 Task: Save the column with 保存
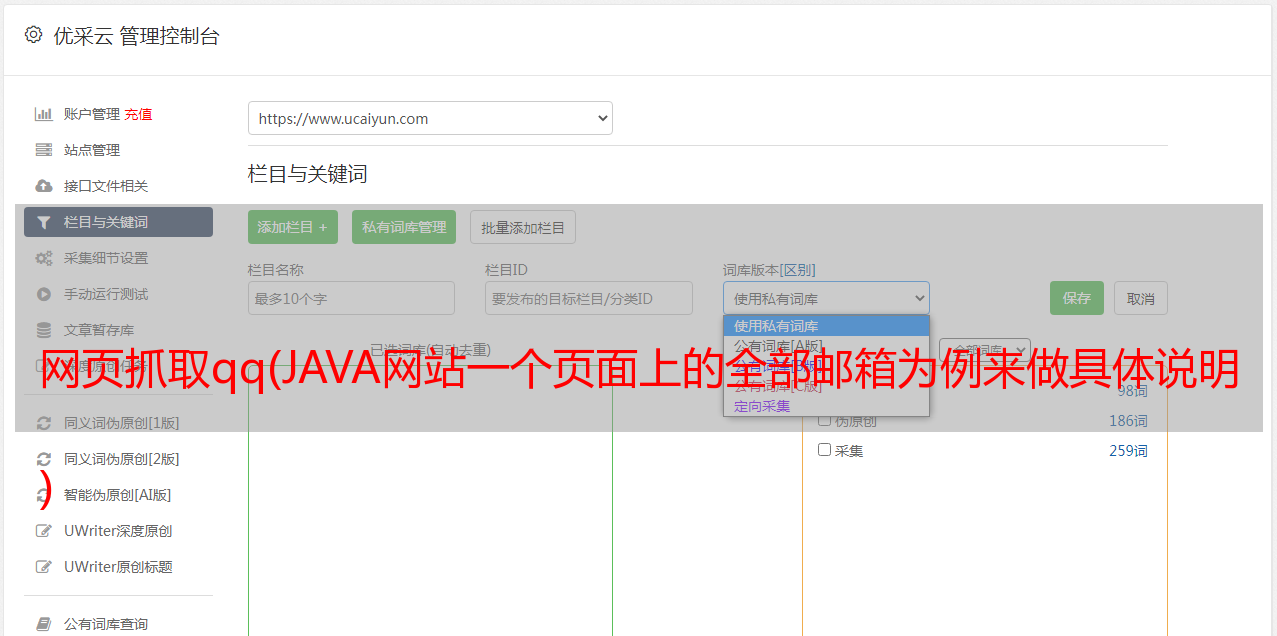click(1077, 298)
